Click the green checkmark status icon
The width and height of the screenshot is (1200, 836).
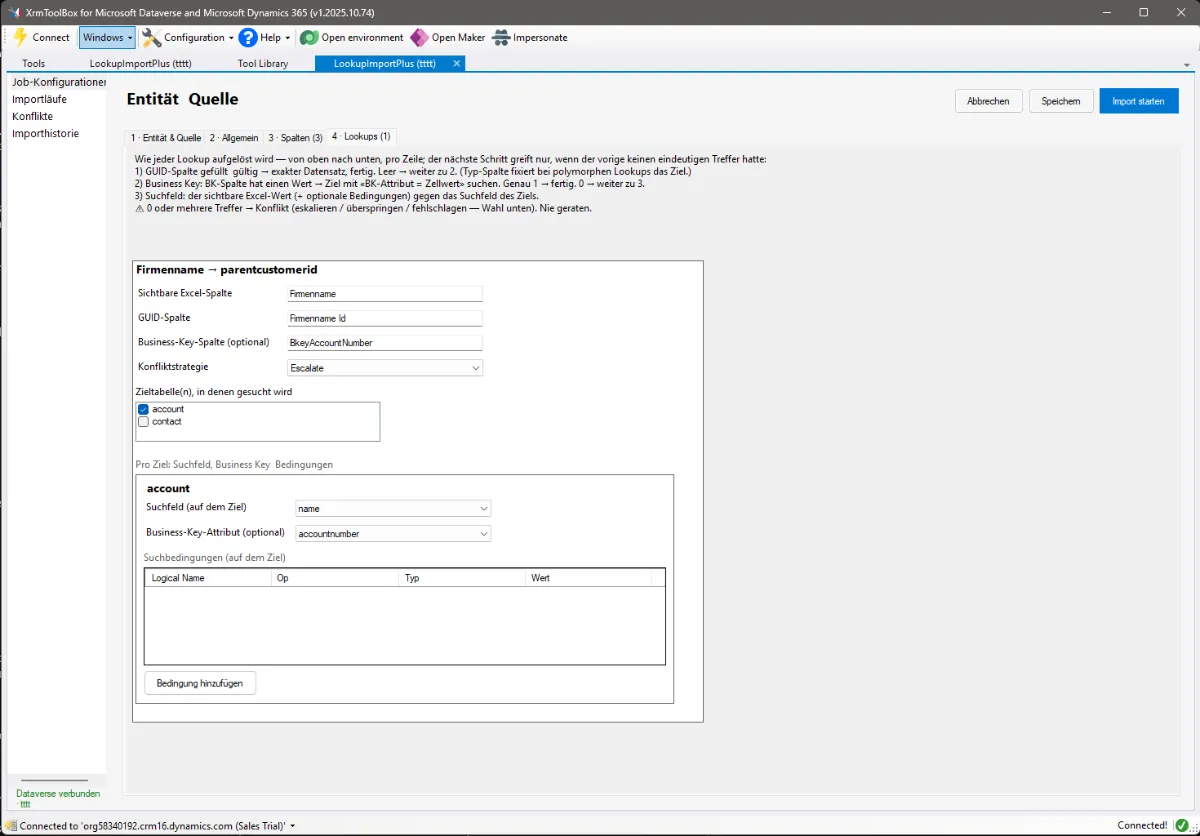point(1181,825)
